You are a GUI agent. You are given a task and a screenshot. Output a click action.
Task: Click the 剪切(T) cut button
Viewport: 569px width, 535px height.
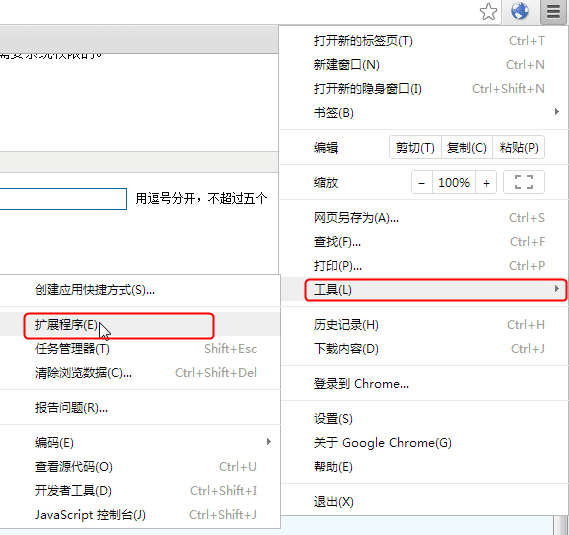tap(415, 147)
